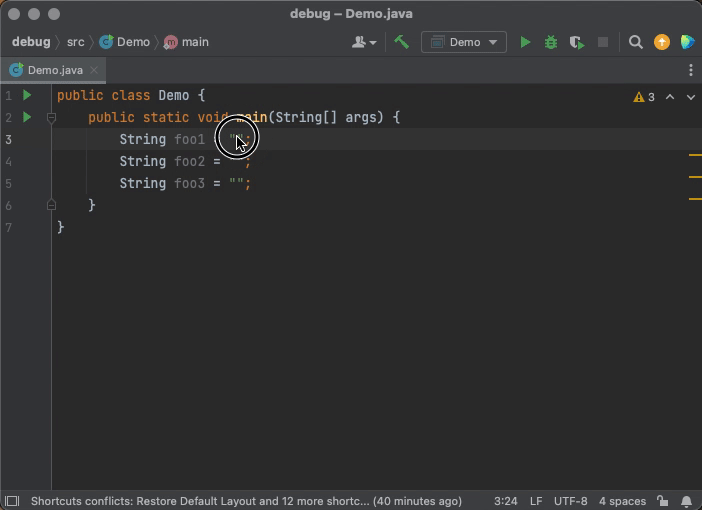Click line number 5 in the gutter
702x510 pixels.
pyautogui.click(x=9, y=184)
